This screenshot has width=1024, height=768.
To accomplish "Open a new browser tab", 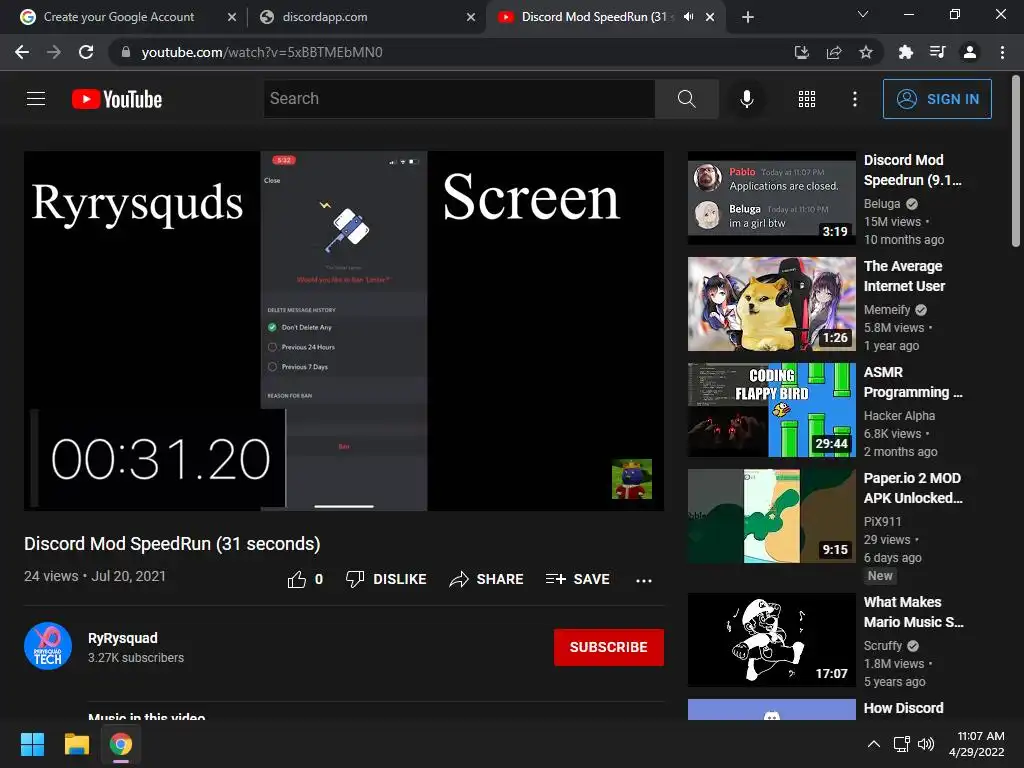I will pyautogui.click(x=748, y=17).
